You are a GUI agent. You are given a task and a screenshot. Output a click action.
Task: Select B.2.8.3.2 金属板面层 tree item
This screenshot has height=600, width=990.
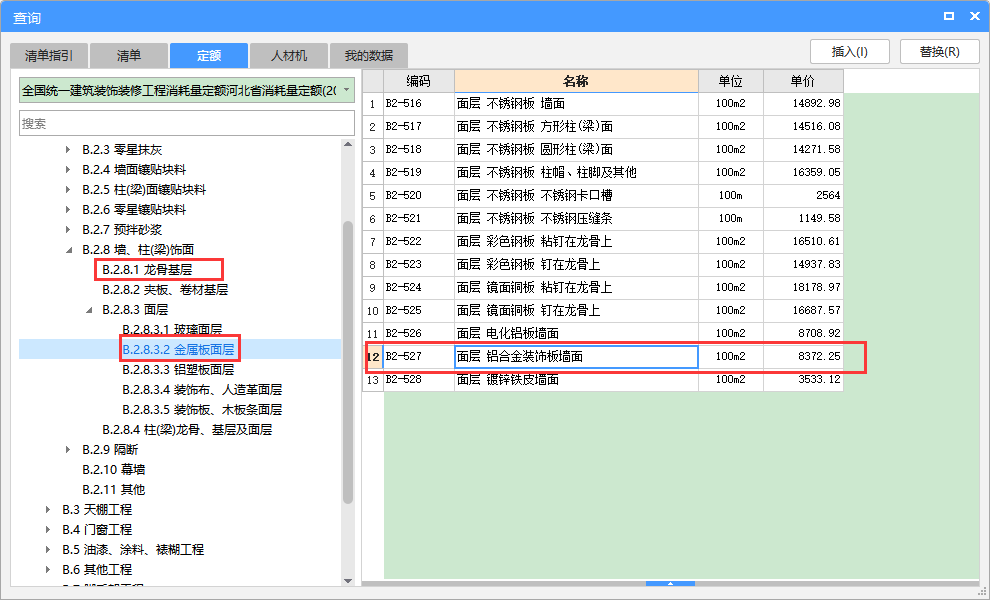[x=178, y=350]
